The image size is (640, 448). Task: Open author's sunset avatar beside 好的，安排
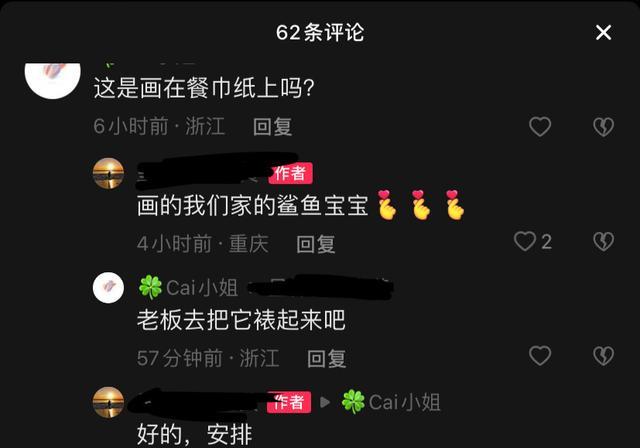[x=108, y=402]
